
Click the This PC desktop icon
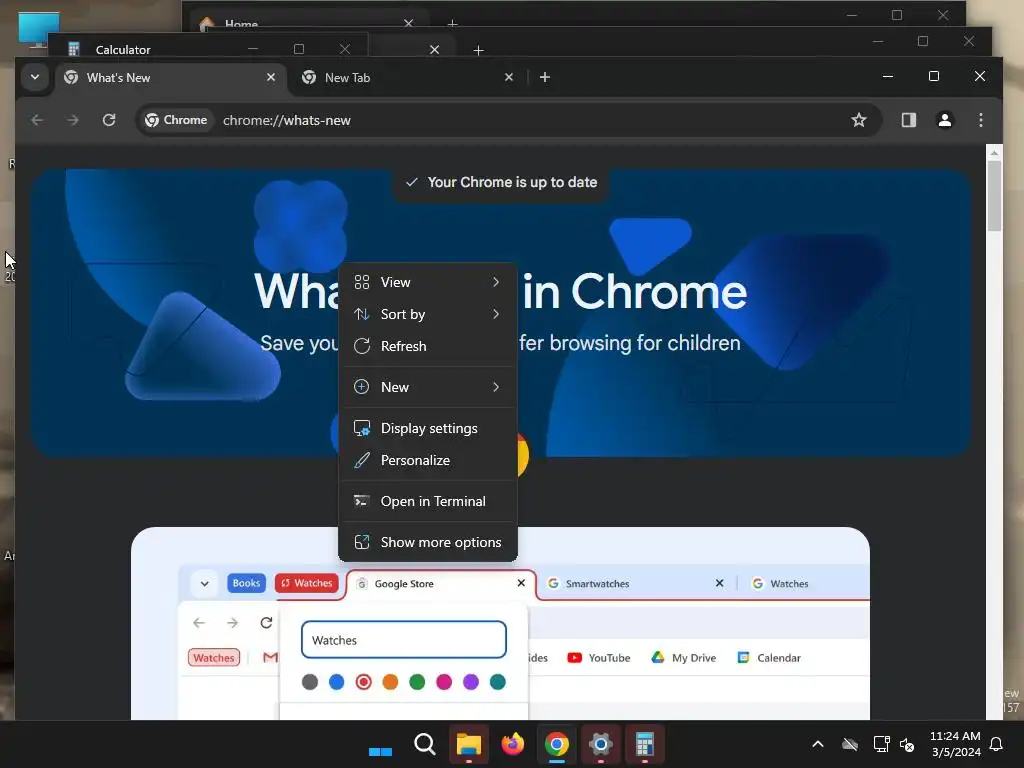coord(39,29)
